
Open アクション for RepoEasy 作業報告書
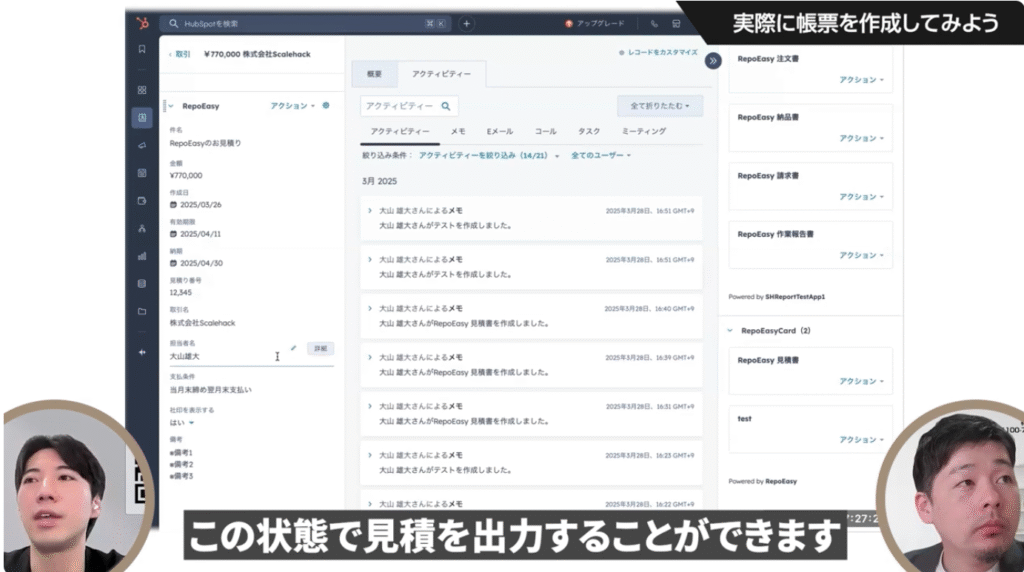(x=861, y=255)
